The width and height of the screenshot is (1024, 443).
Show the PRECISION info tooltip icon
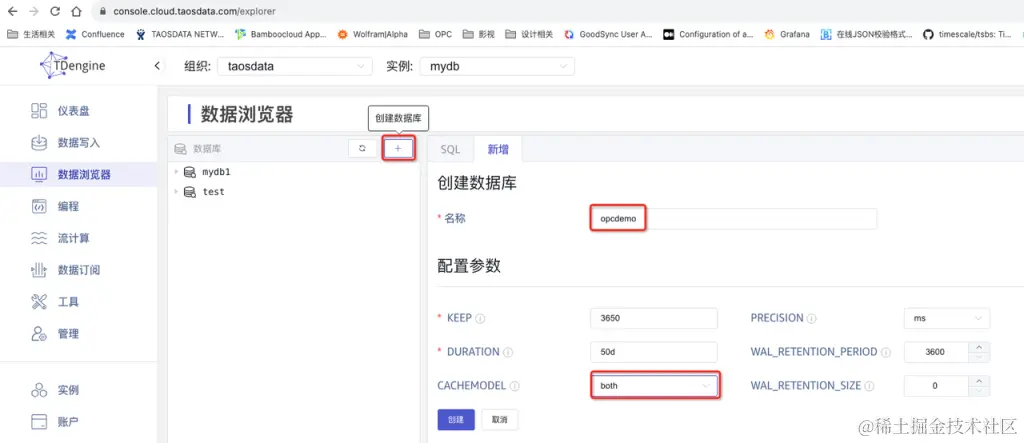tap(812, 319)
